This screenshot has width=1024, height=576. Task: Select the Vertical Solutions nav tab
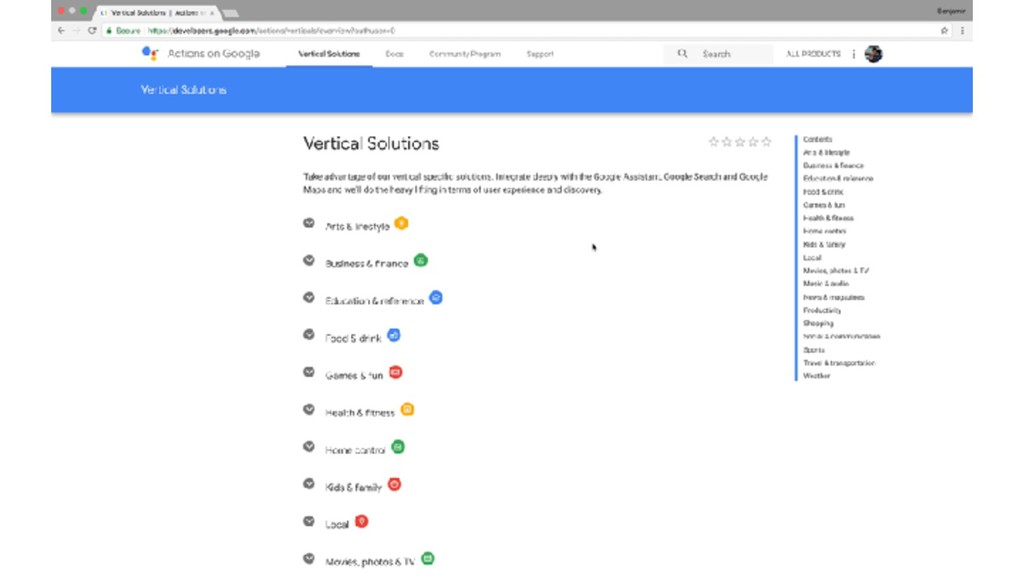click(x=329, y=54)
